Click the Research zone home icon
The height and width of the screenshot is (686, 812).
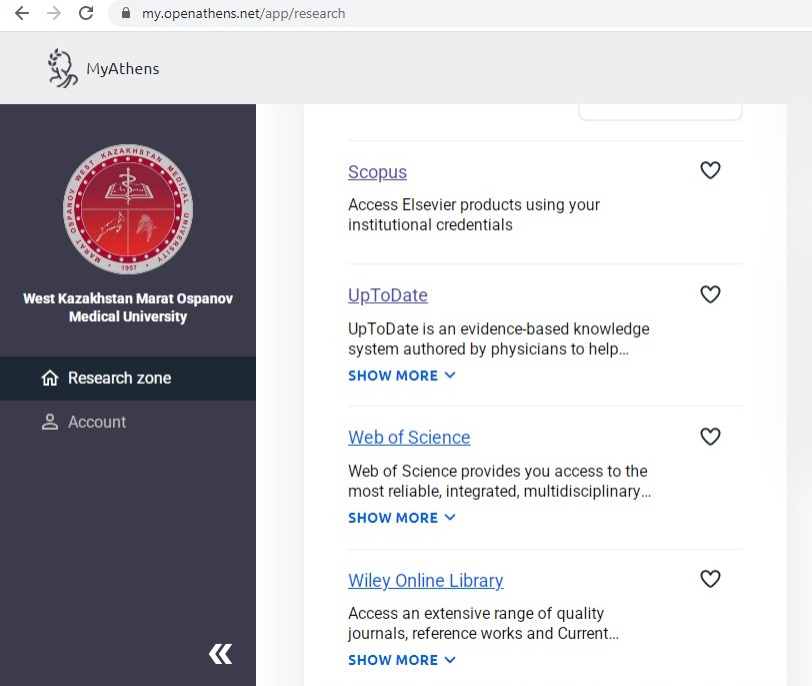click(x=49, y=378)
